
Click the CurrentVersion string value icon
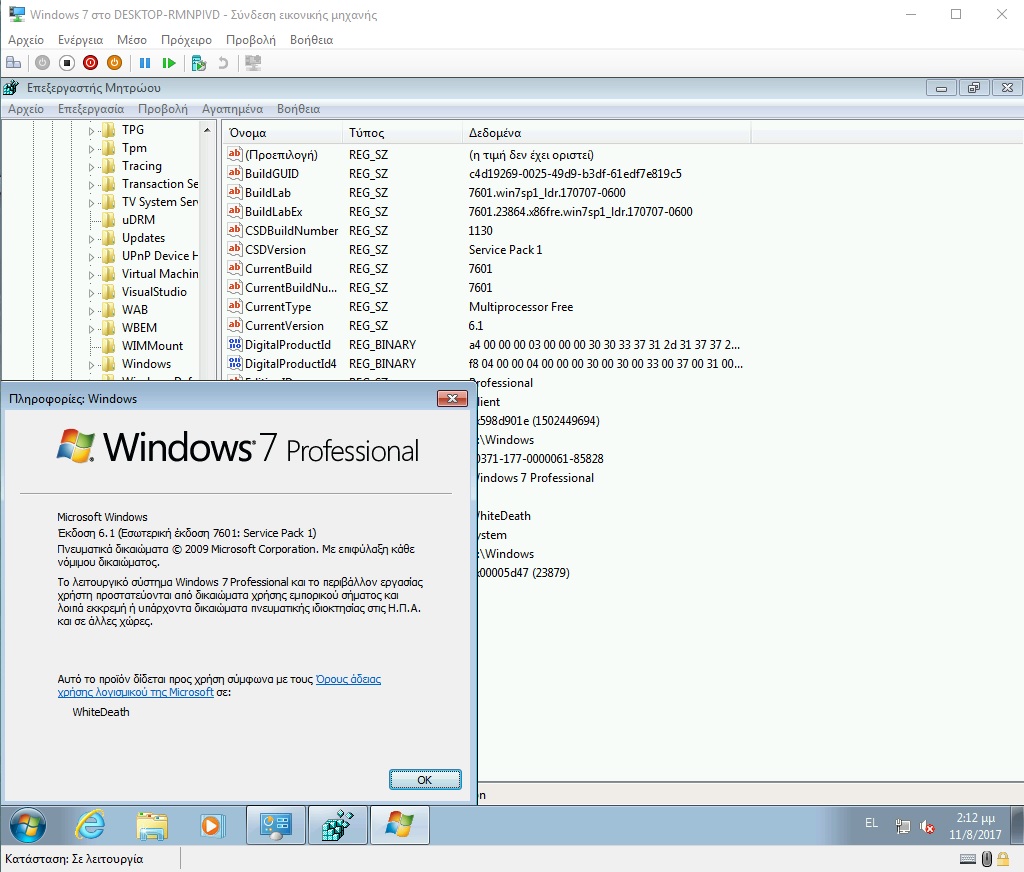point(234,325)
